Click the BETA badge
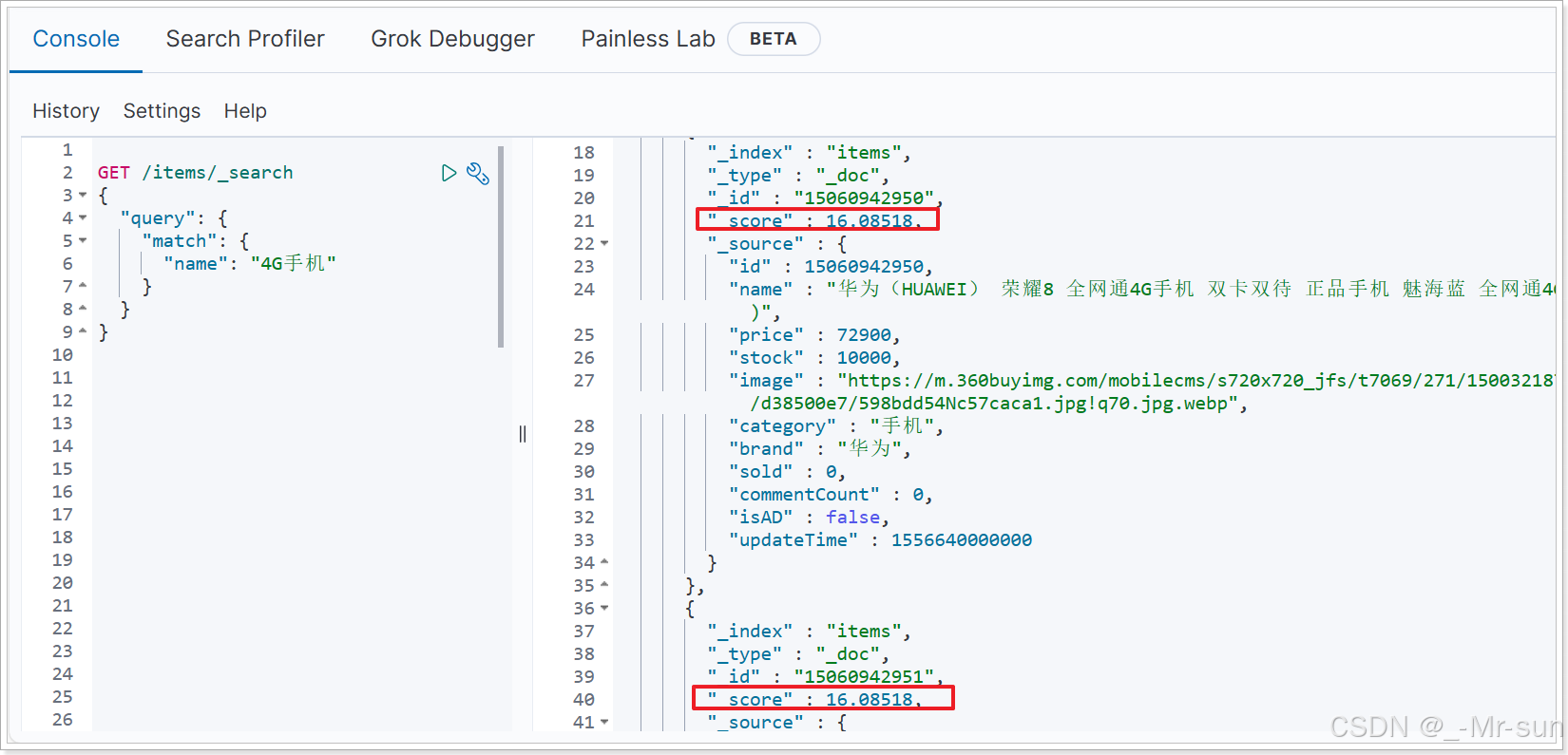The width and height of the screenshot is (1568, 755). [x=774, y=39]
